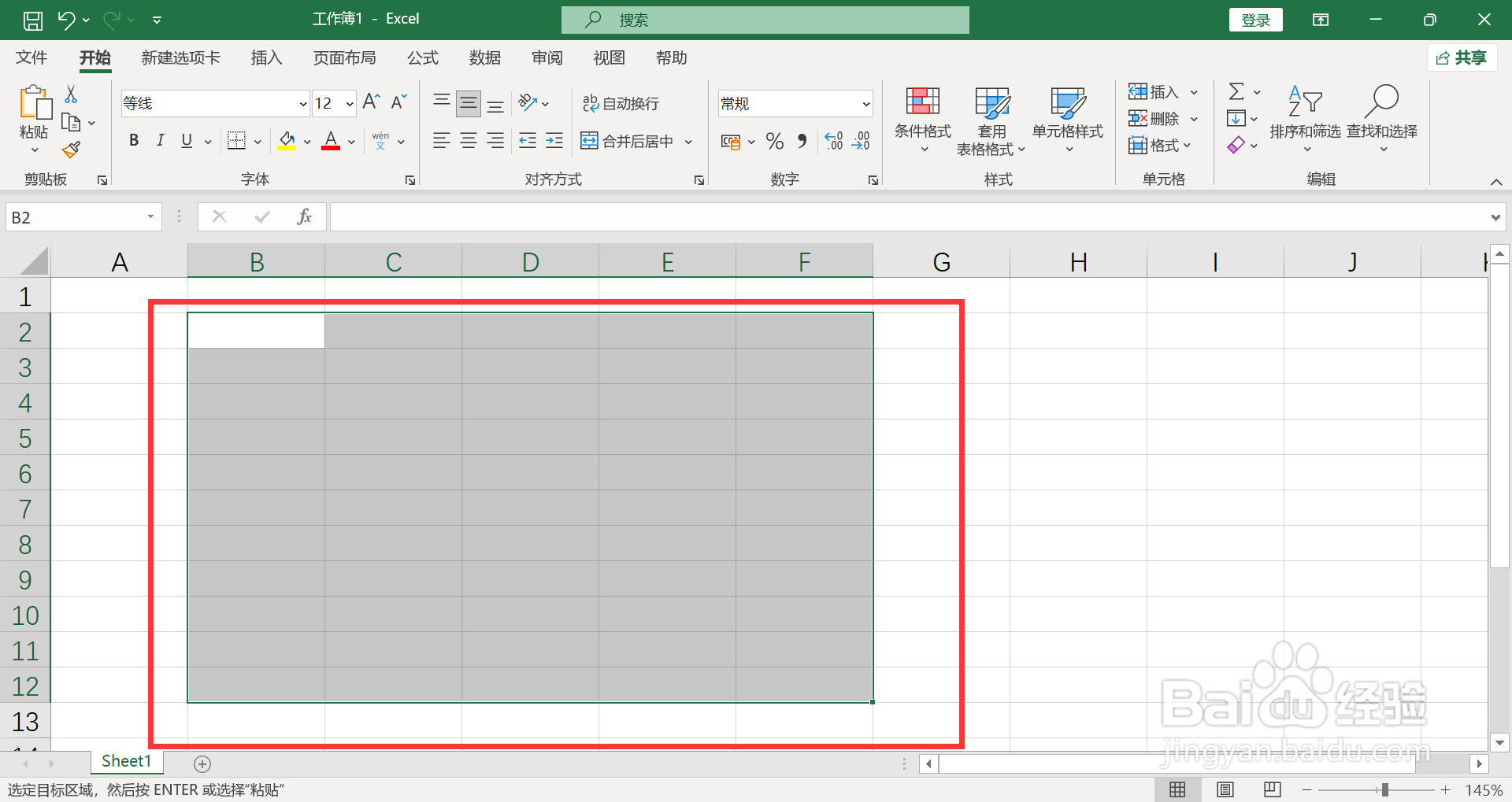Align text to the left
This screenshot has height=802, width=1512.
[442, 141]
